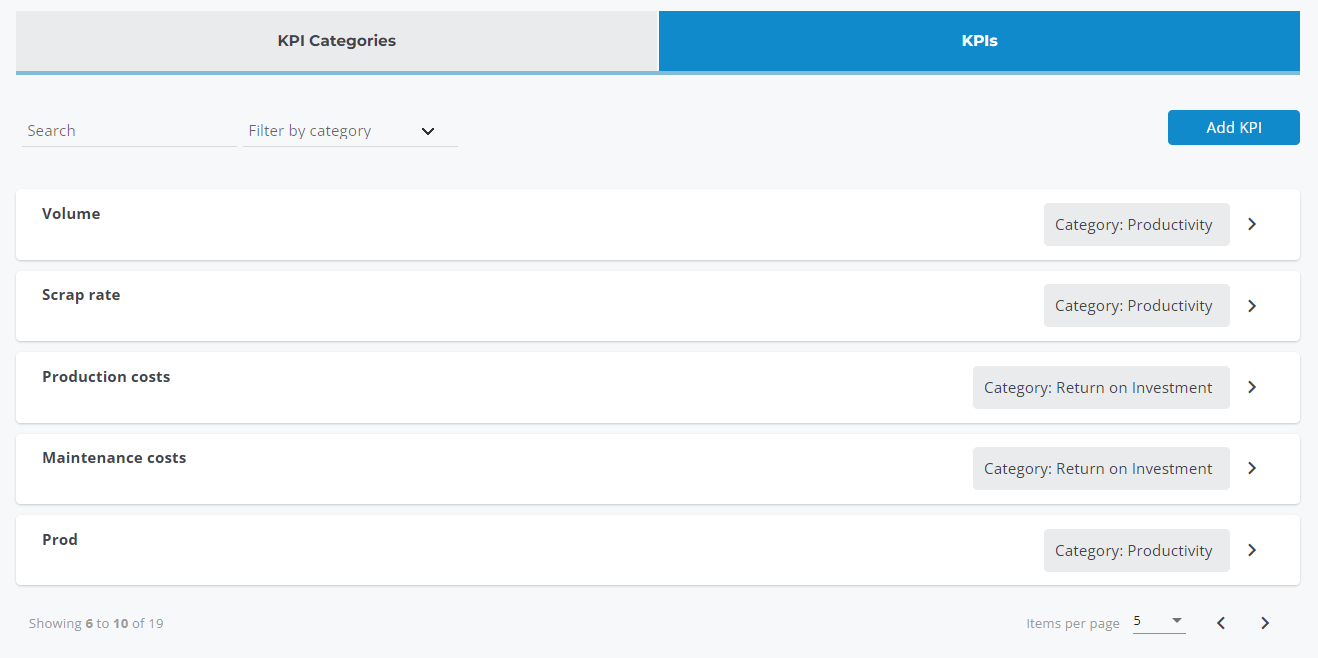
Task: Switch to the KPI Categories tab
Action: (336, 40)
